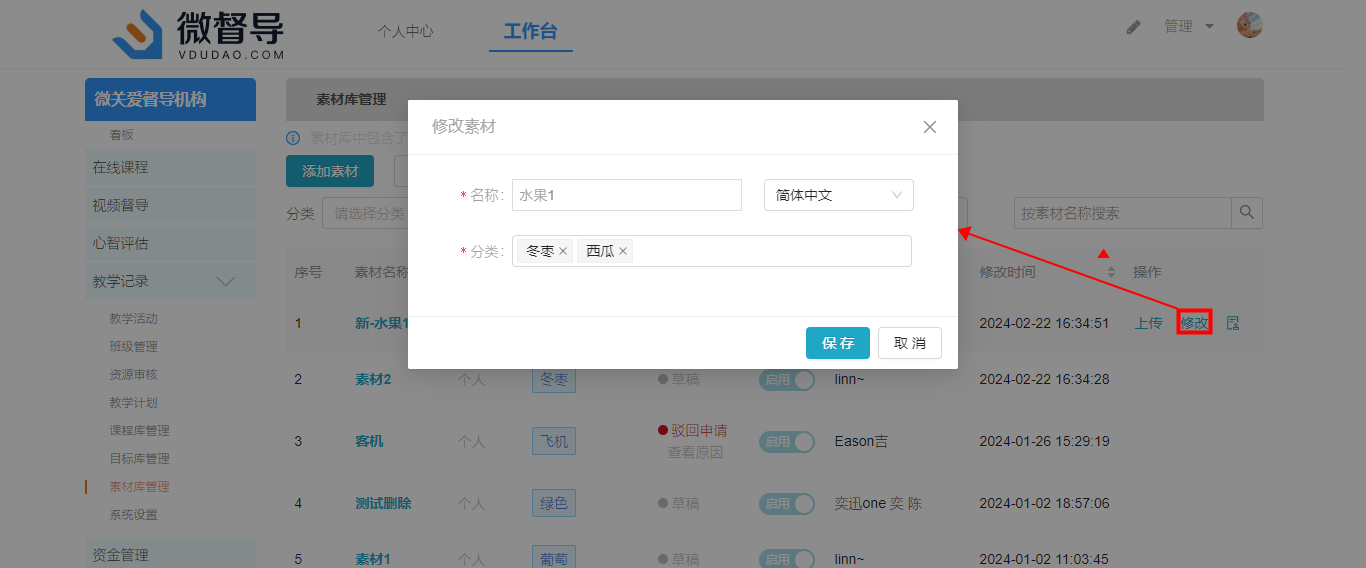Open the 简体中文 language dropdown
Viewport: 1366px width, 568px height.
click(838, 195)
